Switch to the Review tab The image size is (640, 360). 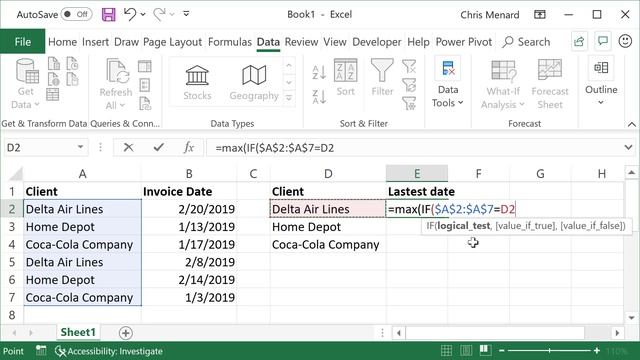[x=301, y=42]
